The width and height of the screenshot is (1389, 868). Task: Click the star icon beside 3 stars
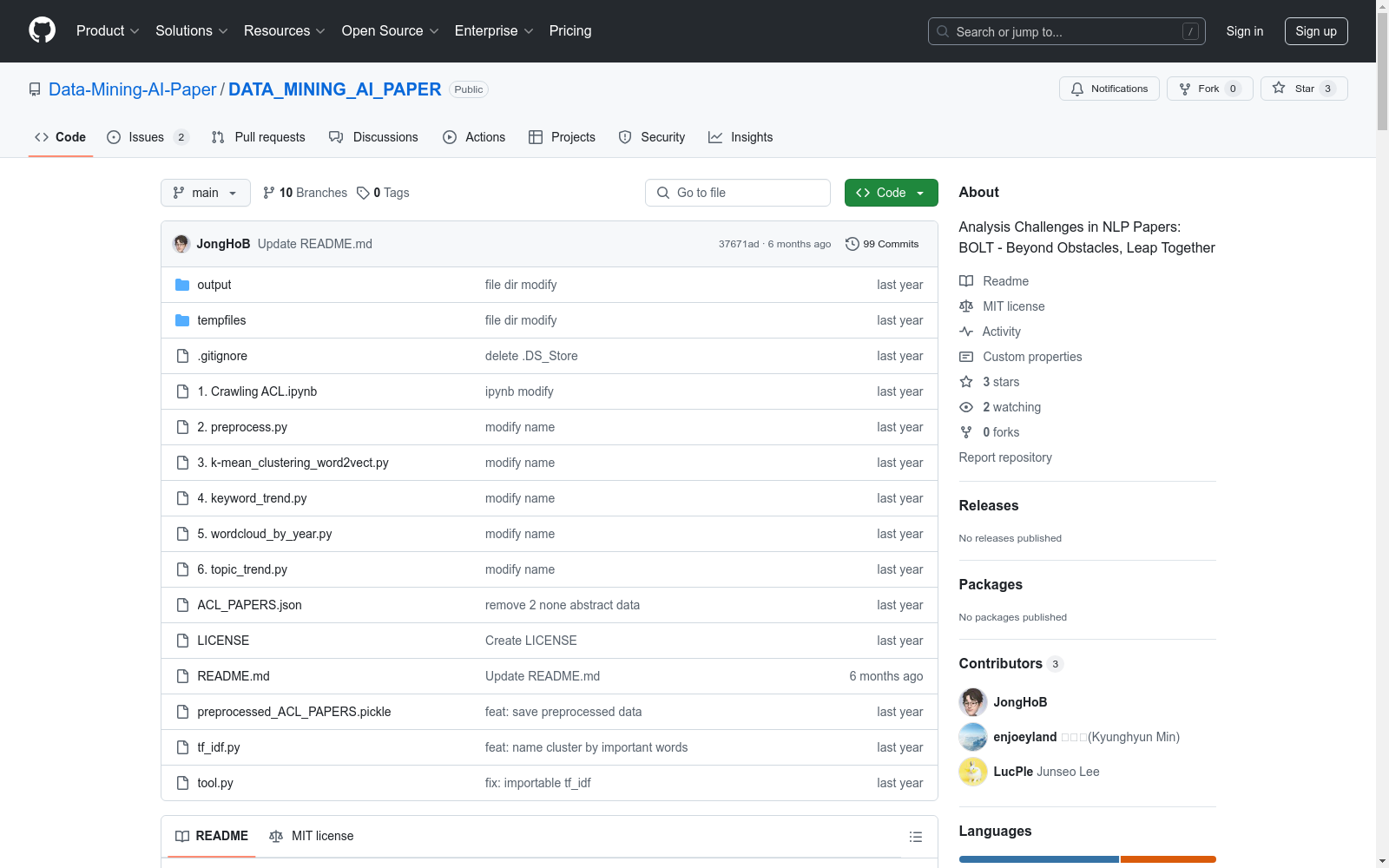[x=966, y=382]
